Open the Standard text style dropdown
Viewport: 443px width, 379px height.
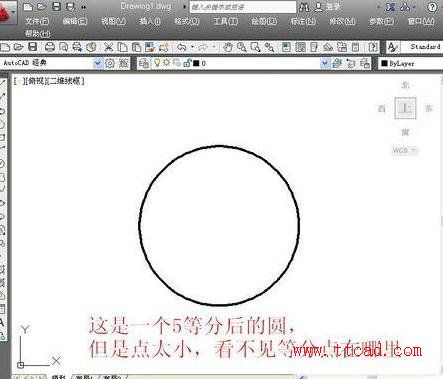coord(422,47)
